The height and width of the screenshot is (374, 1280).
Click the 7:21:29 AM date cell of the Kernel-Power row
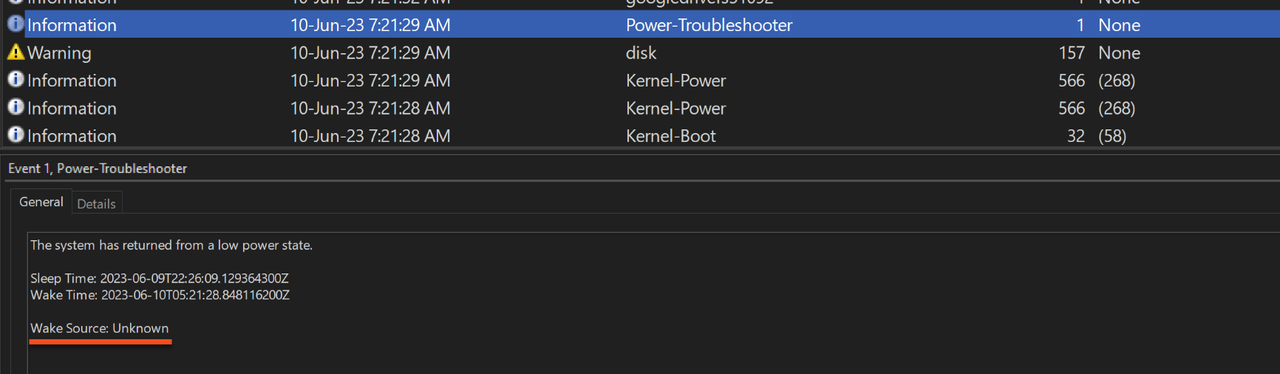tap(370, 80)
